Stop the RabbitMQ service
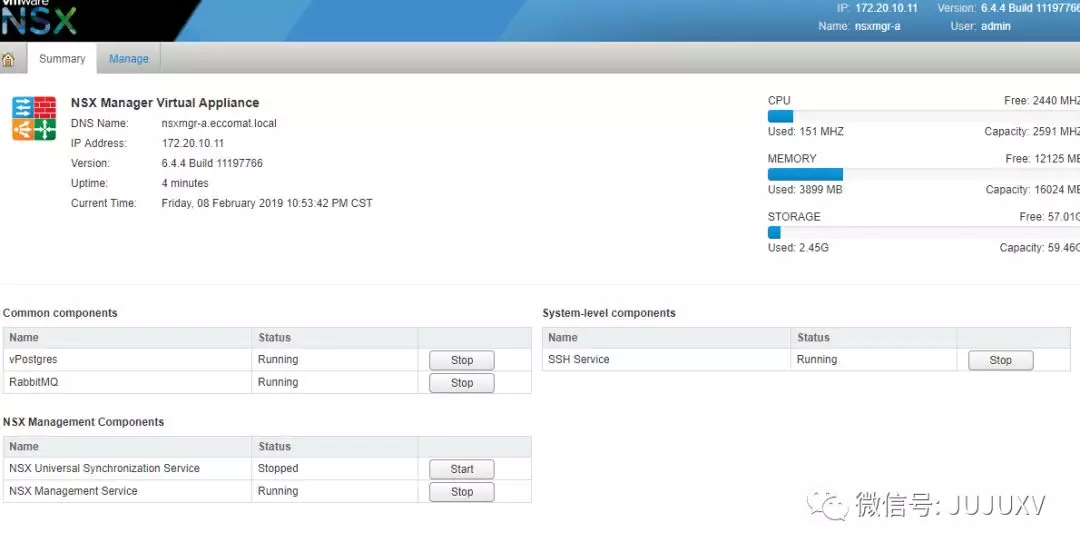This screenshot has width=1080, height=552. (461, 383)
